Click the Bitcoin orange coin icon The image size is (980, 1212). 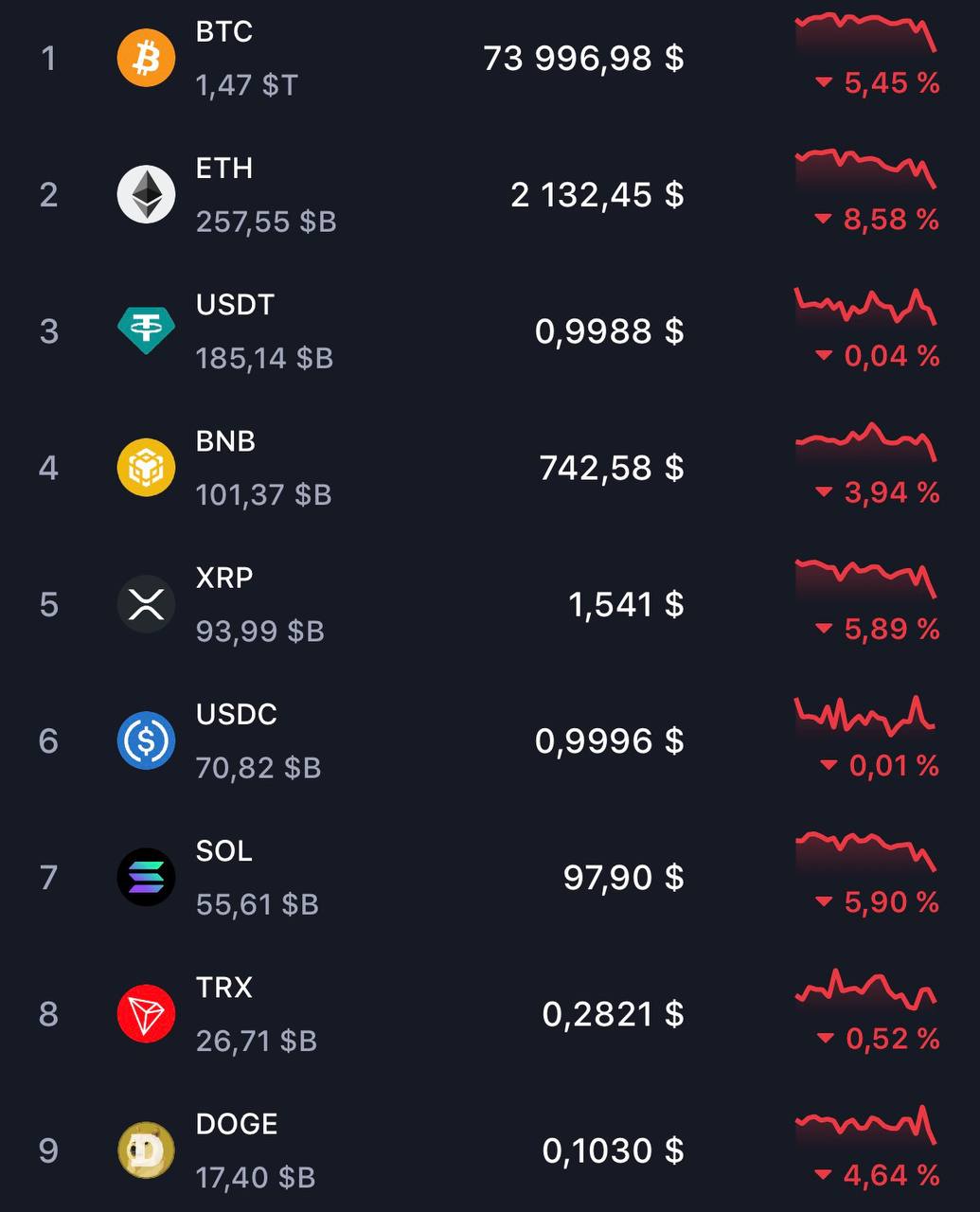[146, 58]
